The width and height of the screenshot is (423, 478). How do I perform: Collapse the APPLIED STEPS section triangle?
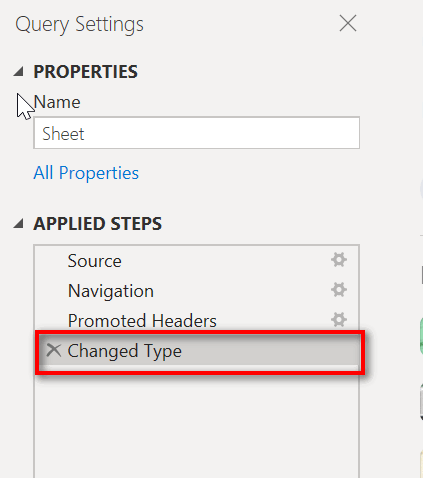pyautogui.click(x=19, y=223)
